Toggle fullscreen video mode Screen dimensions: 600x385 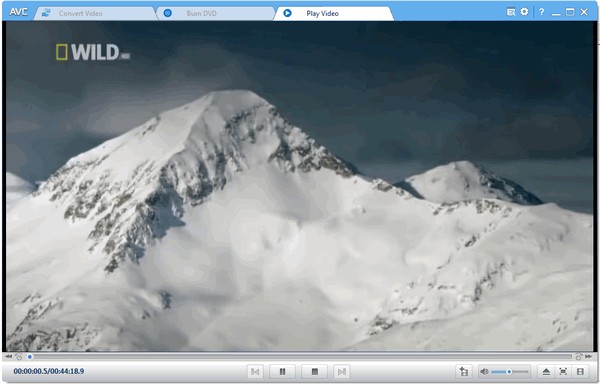click(563, 371)
